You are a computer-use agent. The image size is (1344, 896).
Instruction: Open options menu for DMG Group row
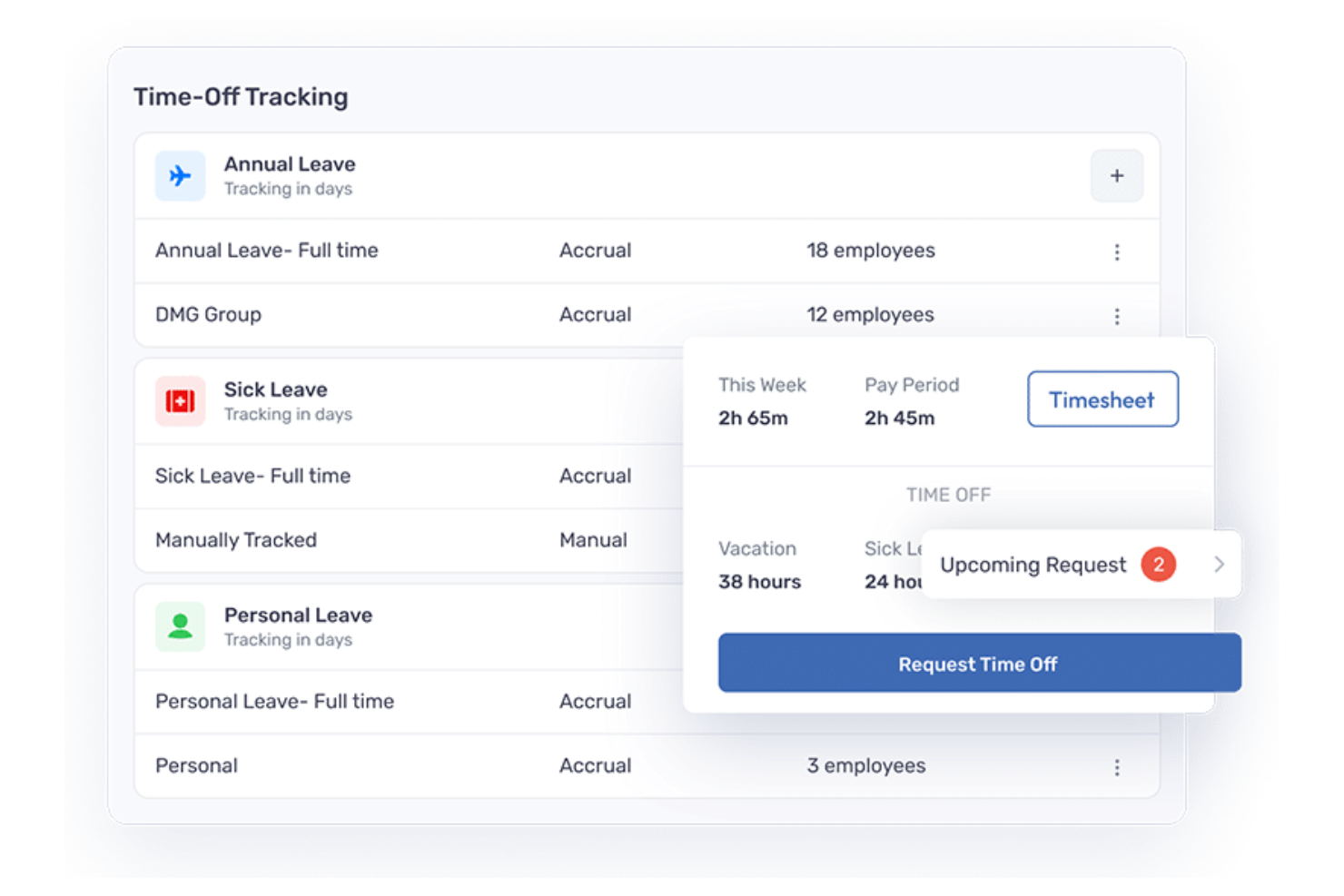point(1116,315)
